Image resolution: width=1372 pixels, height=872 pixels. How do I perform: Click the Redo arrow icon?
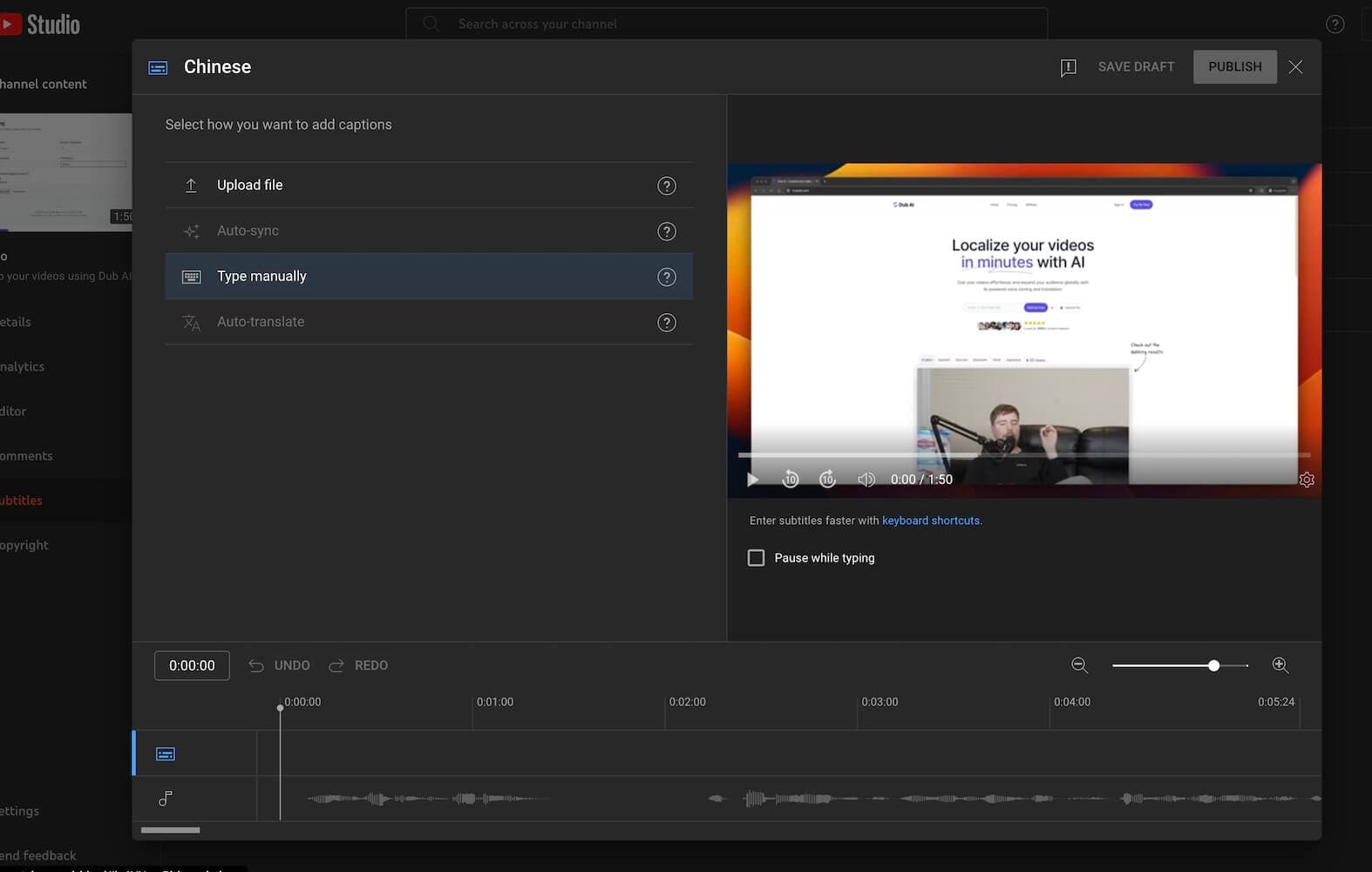point(336,665)
